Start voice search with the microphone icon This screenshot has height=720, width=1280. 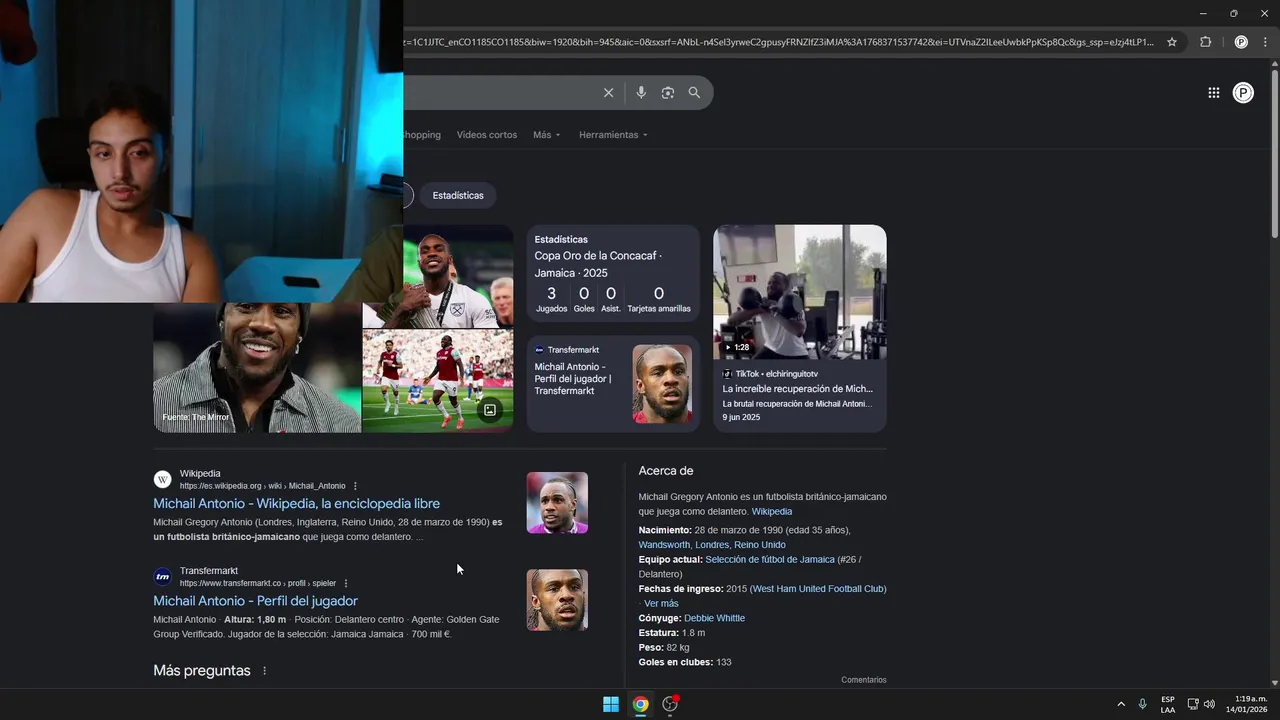641,93
